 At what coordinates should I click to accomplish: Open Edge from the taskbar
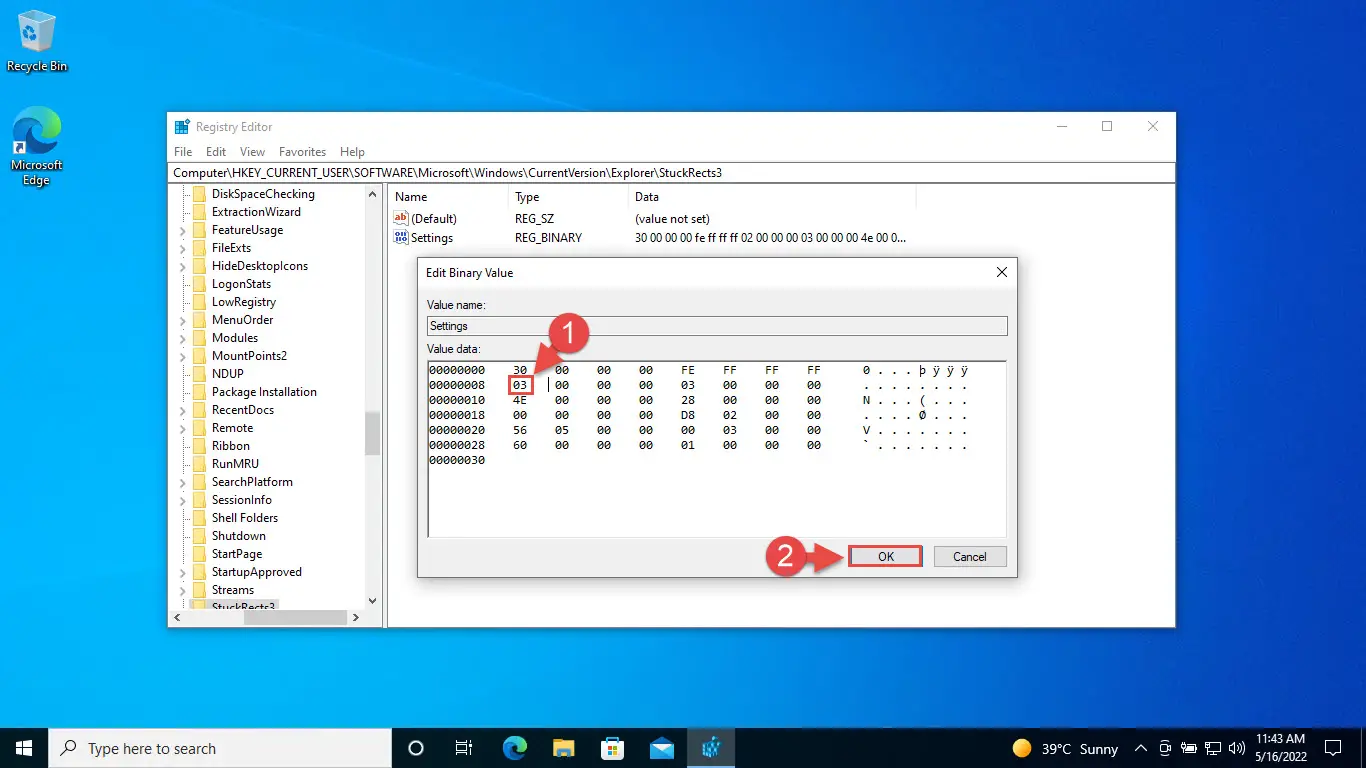coord(514,748)
